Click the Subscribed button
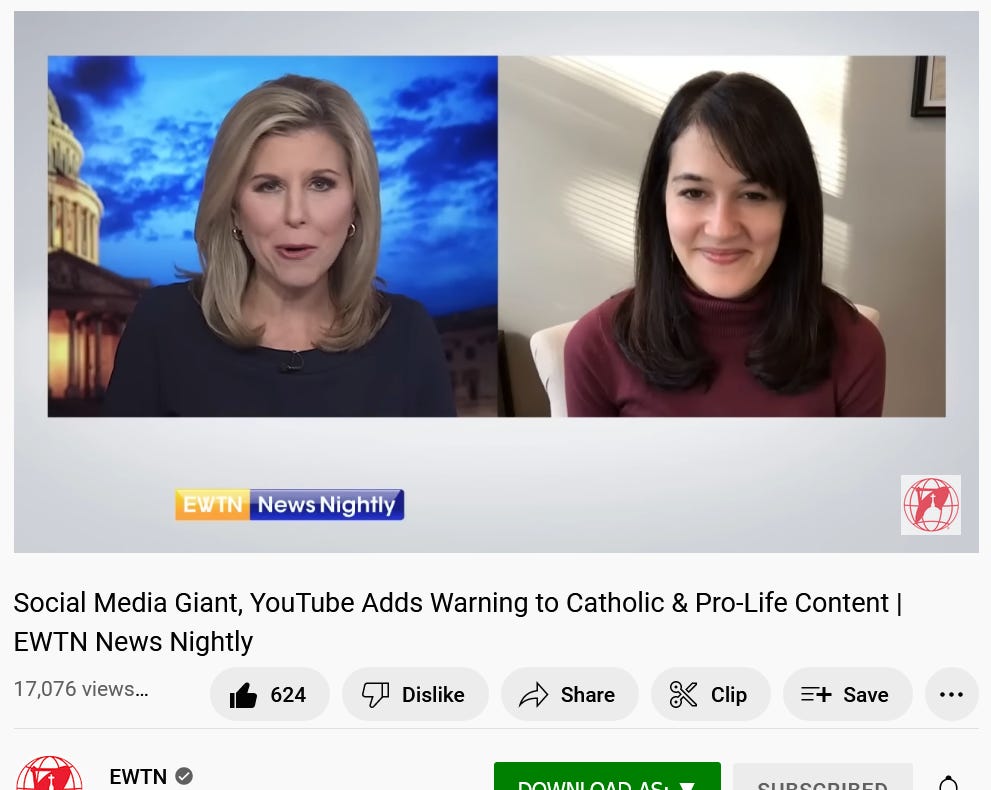This screenshot has height=790, width=991. tap(823, 777)
